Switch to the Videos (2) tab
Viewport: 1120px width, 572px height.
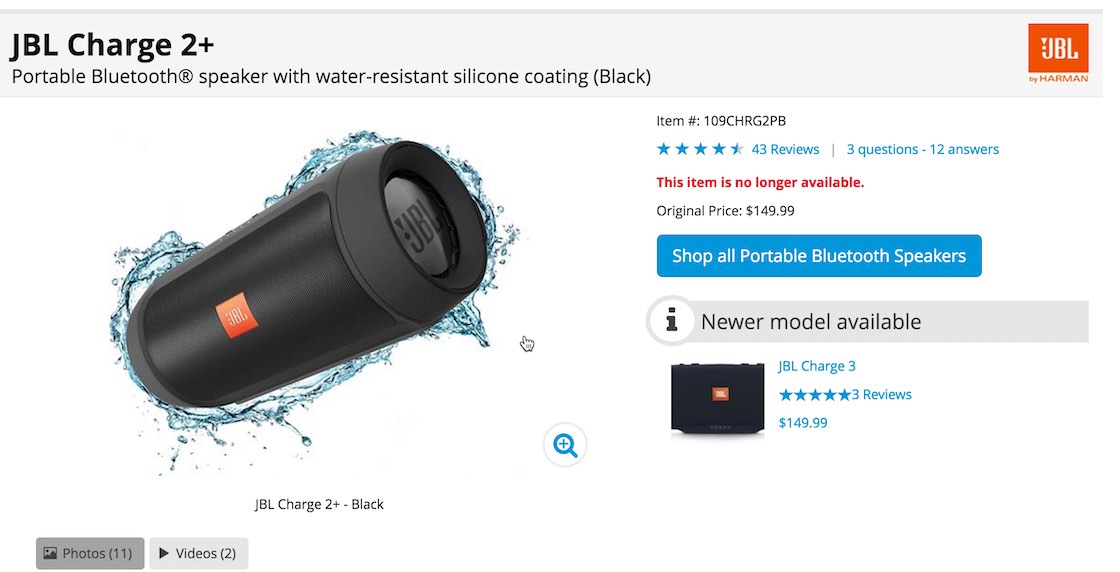click(x=198, y=553)
